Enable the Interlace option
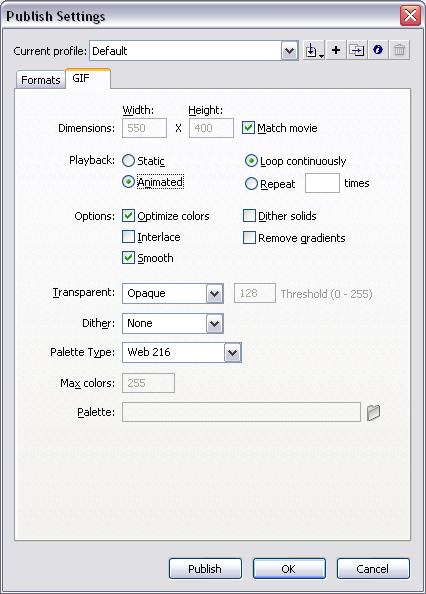Viewport: 426px width, 594px height. (x=128, y=237)
